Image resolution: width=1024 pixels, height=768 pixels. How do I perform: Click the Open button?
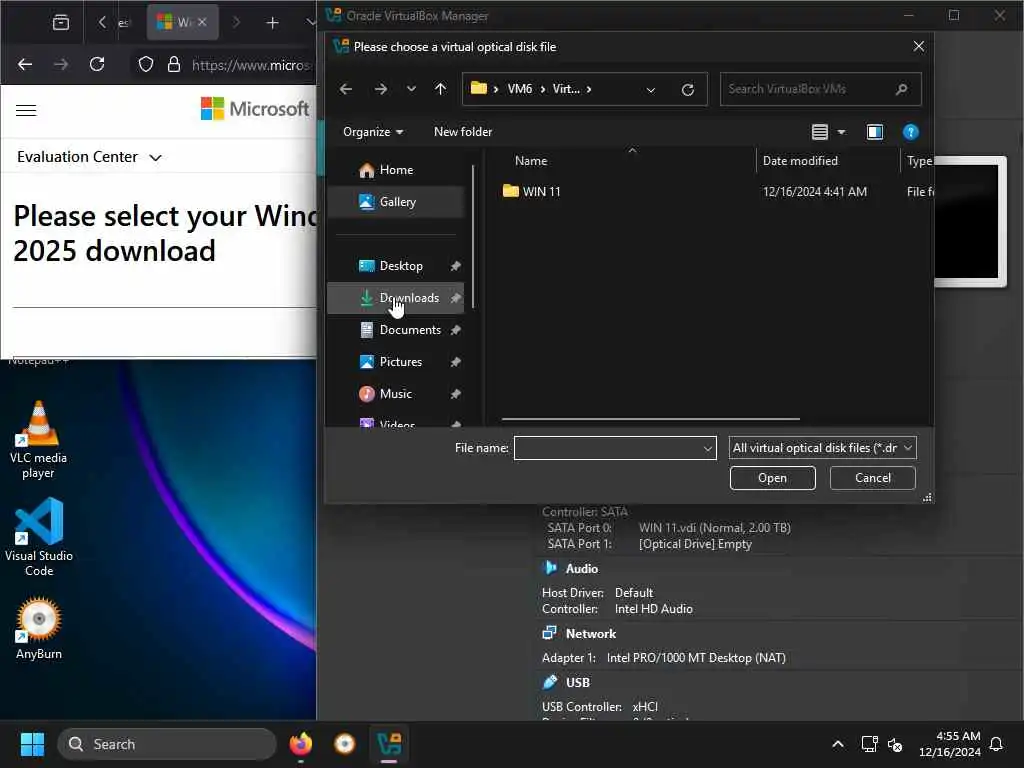773,478
